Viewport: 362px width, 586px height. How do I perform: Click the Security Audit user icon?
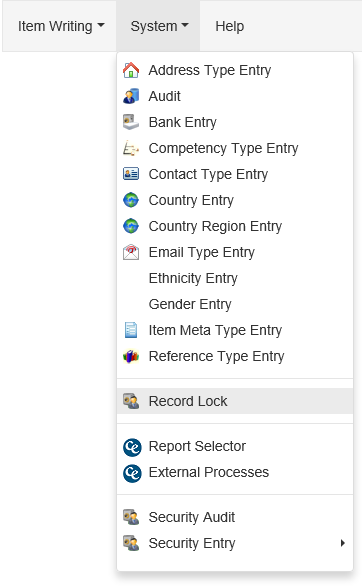click(131, 517)
